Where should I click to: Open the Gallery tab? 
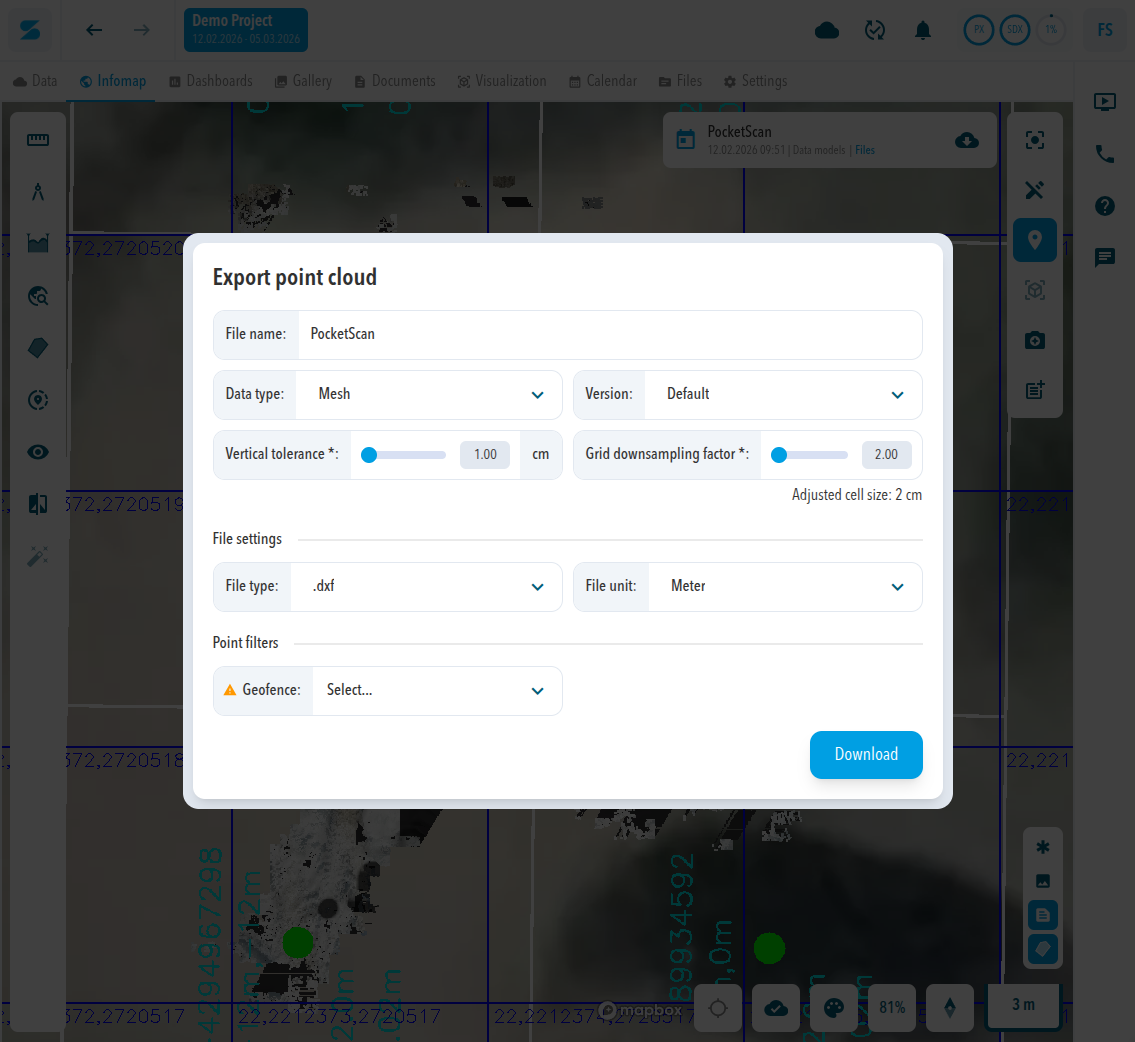[303, 81]
